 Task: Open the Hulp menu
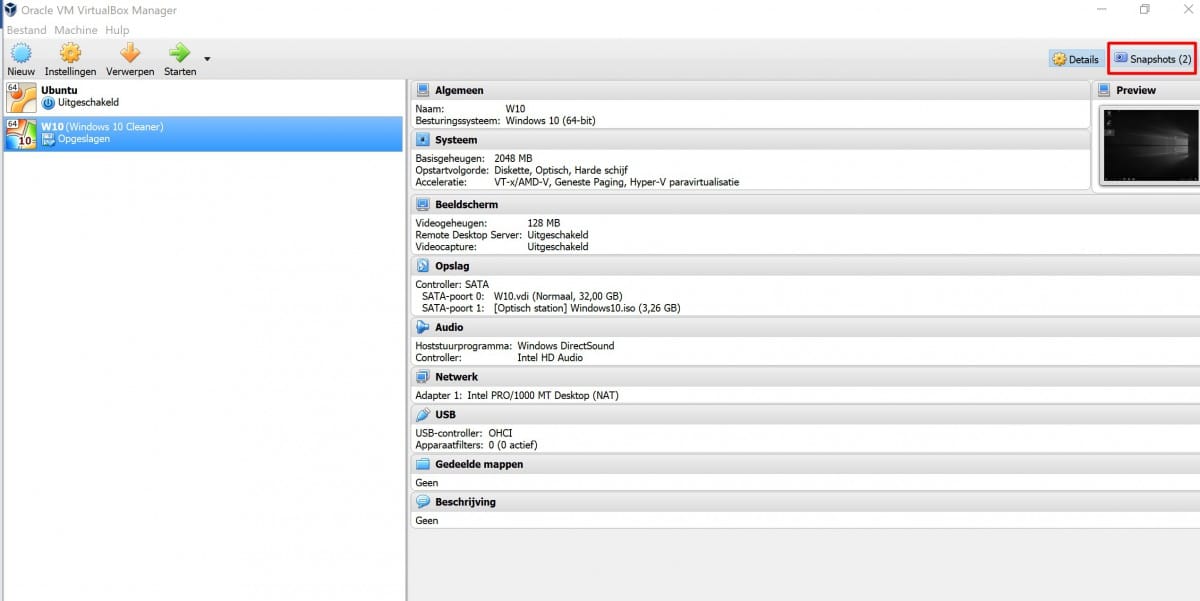(117, 30)
